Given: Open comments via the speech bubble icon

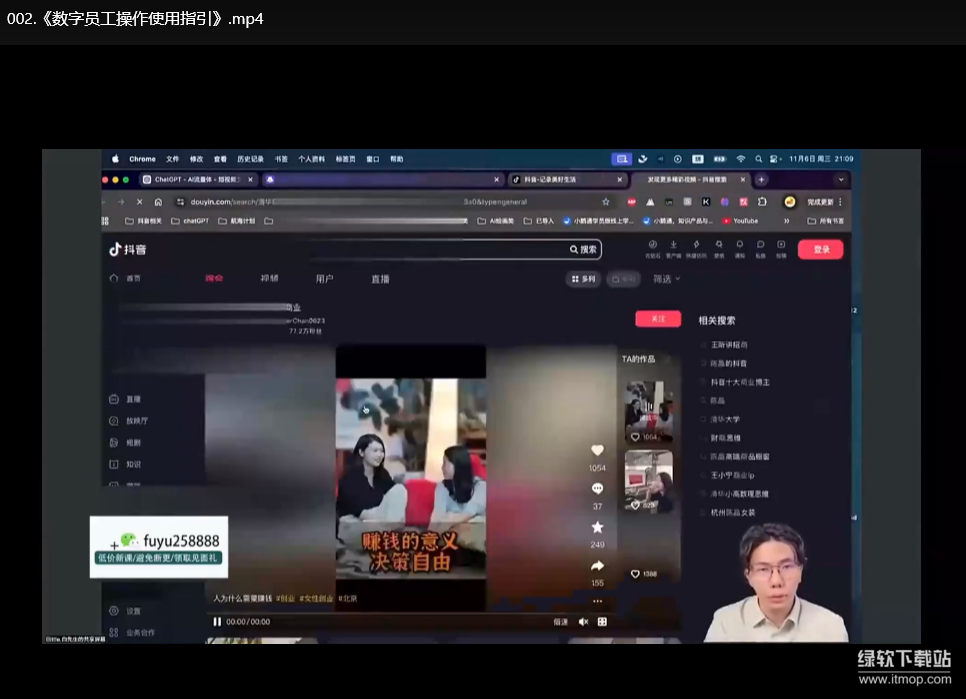Looking at the screenshot, I should 597,489.
